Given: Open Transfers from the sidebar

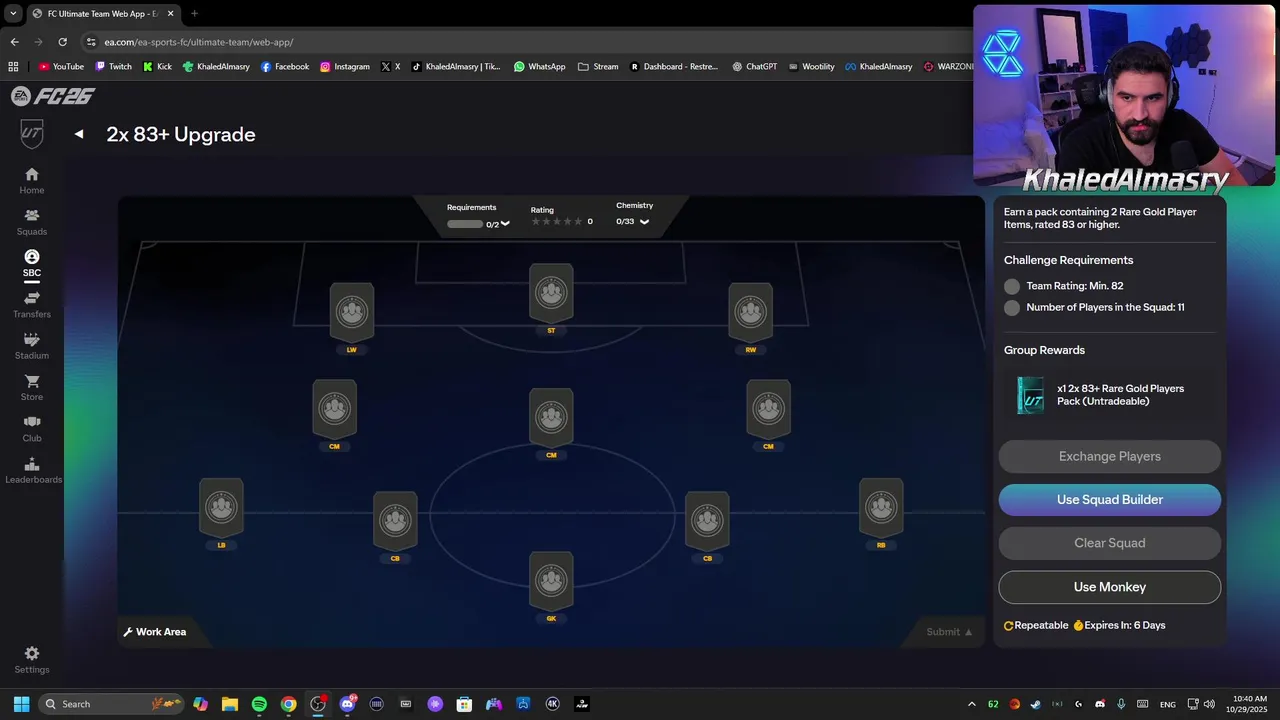Looking at the screenshot, I should tap(32, 305).
